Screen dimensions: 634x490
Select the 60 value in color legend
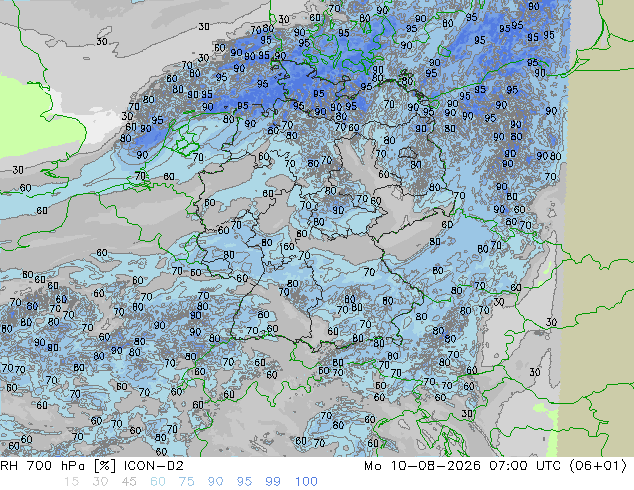[x=158, y=482]
